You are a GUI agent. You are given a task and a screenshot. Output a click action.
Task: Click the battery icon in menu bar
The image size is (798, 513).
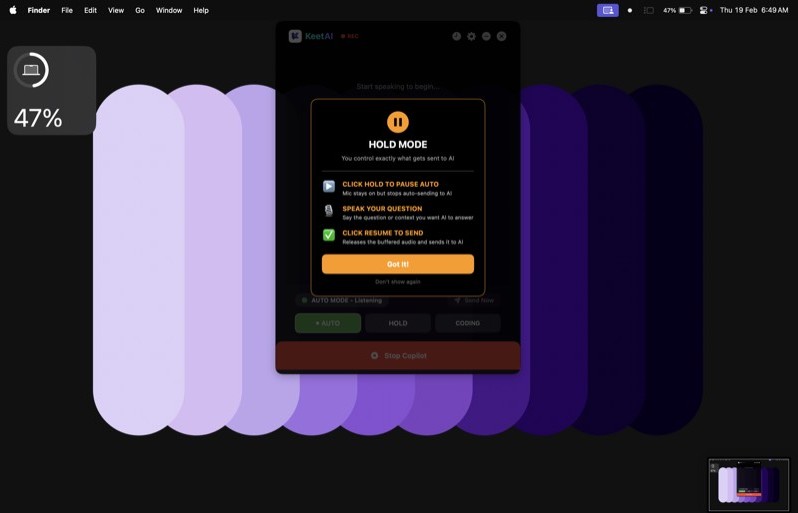click(x=685, y=10)
